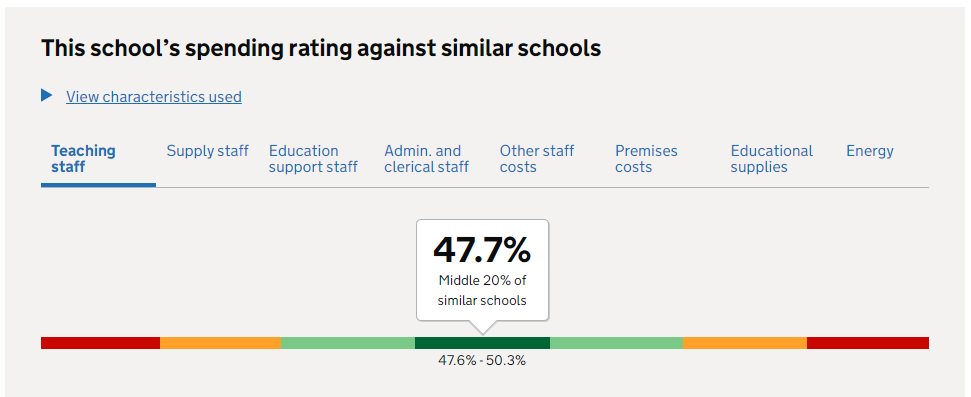Click the right light green bar segment
Screen dimensions: 971x397
tap(616, 343)
